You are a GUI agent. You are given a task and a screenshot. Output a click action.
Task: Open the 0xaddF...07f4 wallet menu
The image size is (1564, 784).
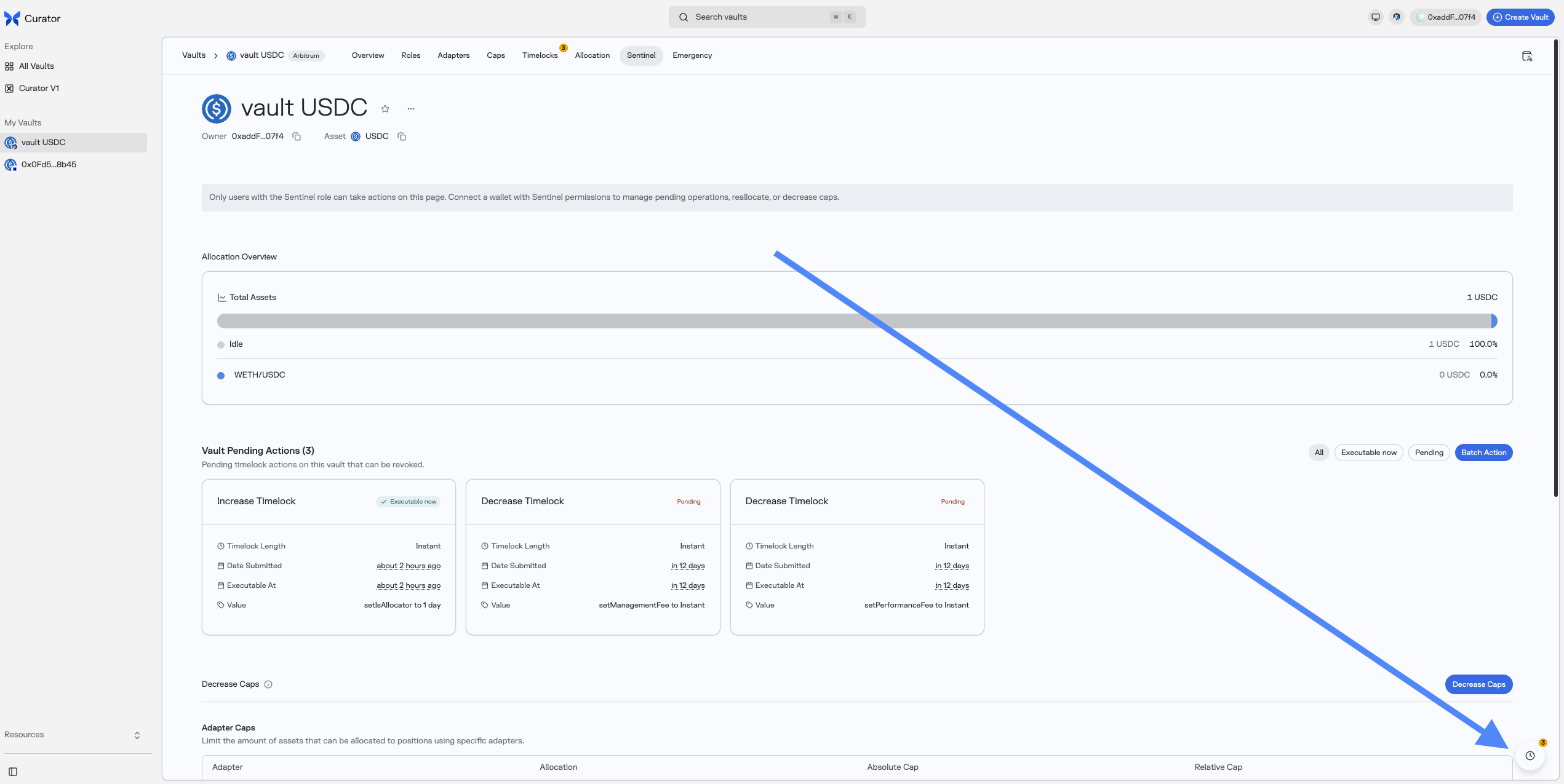click(x=1445, y=17)
